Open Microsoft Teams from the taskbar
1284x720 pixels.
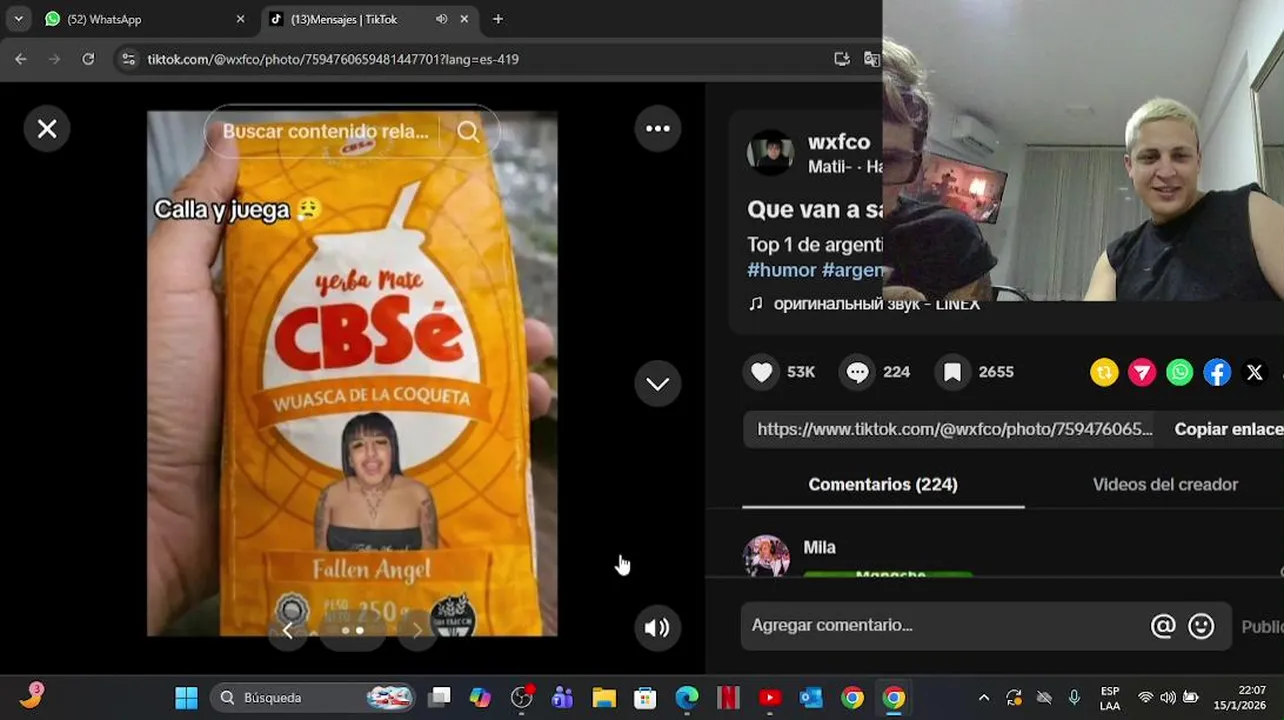pos(562,698)
